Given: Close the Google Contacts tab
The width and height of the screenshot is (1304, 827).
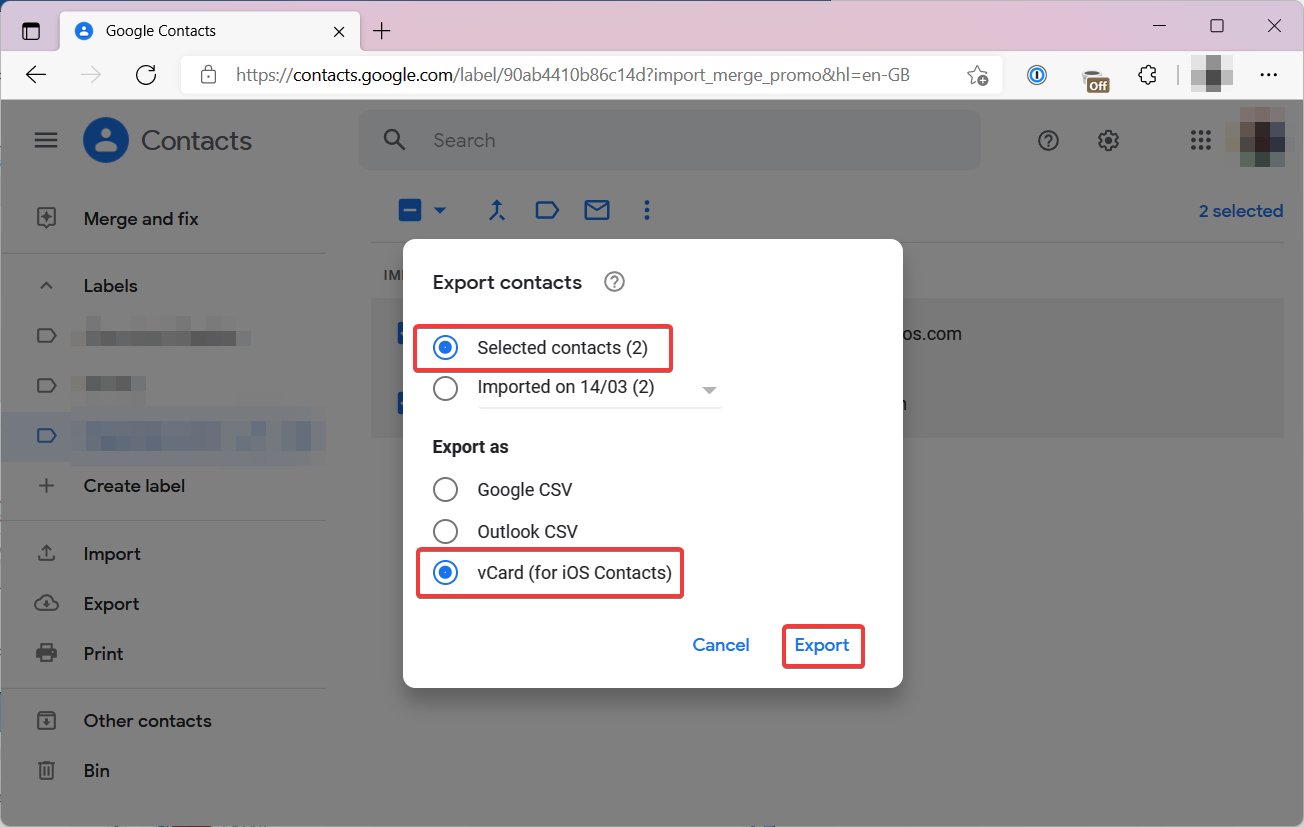Looking at the screenshot, I should [339, 31].
